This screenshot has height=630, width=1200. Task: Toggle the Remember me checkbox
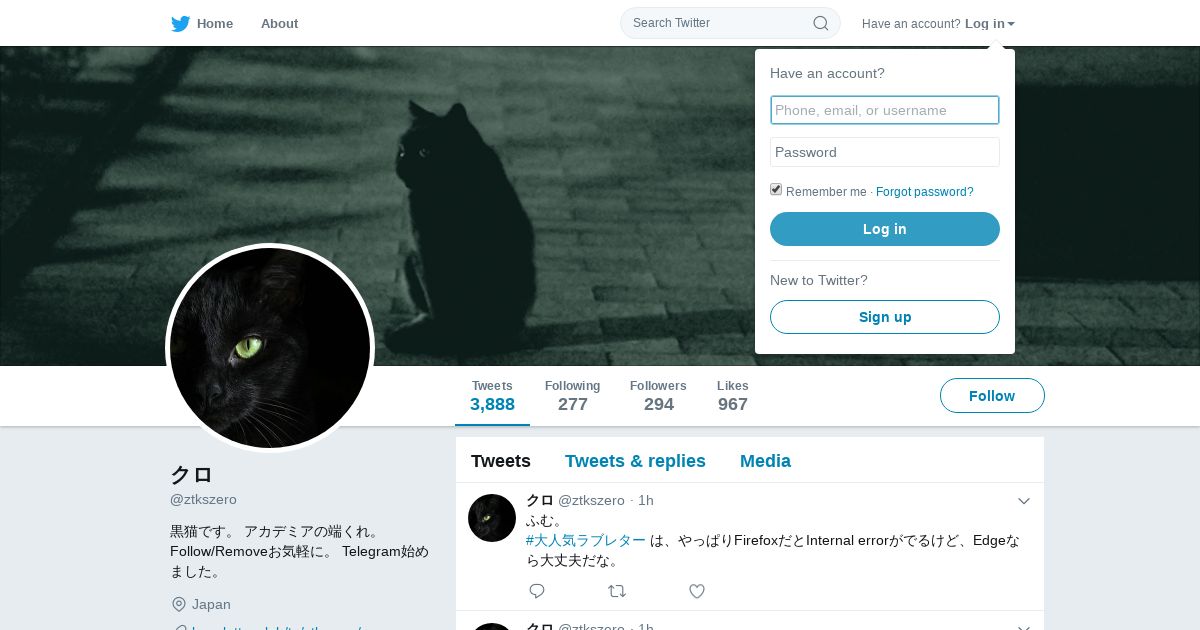coord(776,190)
